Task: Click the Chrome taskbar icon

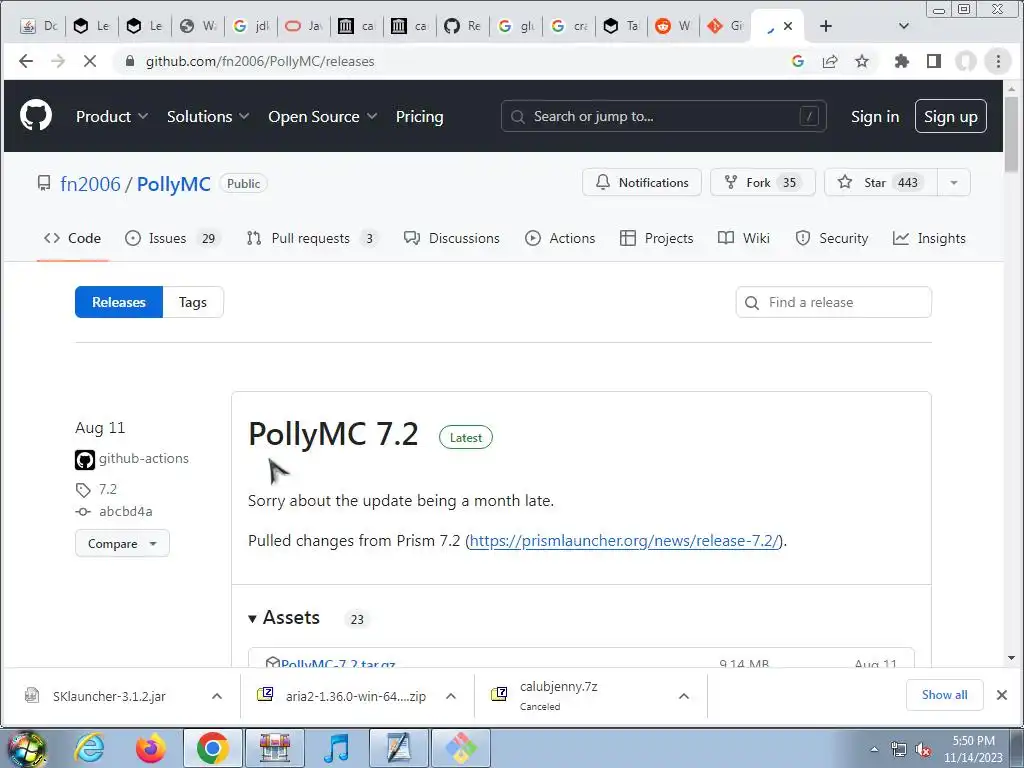Action: [213, 748]
